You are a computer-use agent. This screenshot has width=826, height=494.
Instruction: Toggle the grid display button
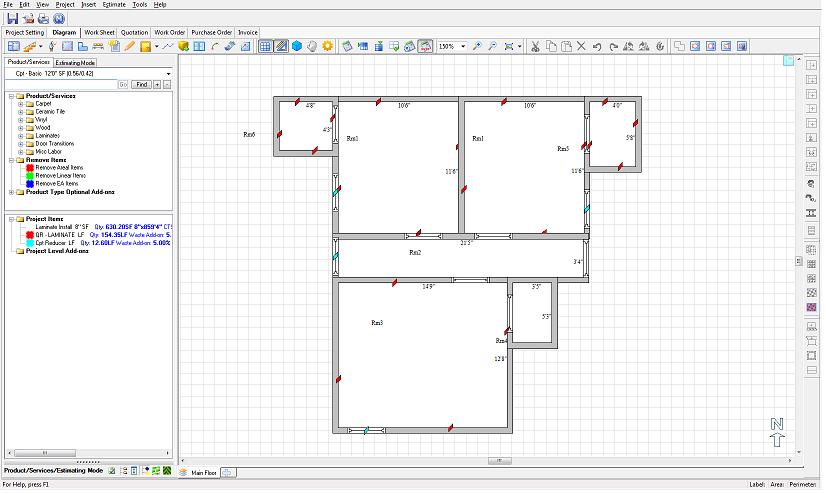[265, 46]
